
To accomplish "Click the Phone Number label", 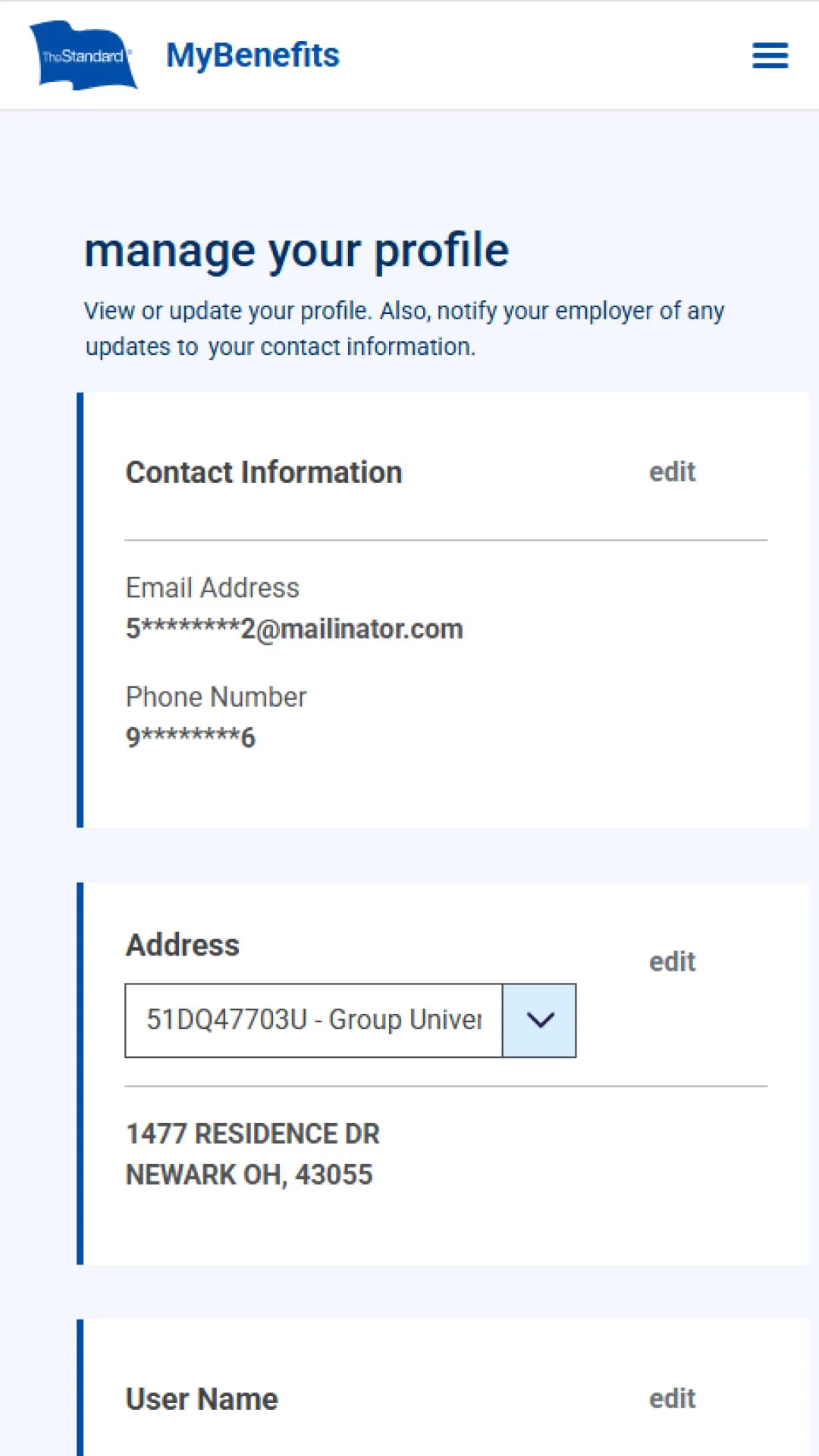I will 216,697.
